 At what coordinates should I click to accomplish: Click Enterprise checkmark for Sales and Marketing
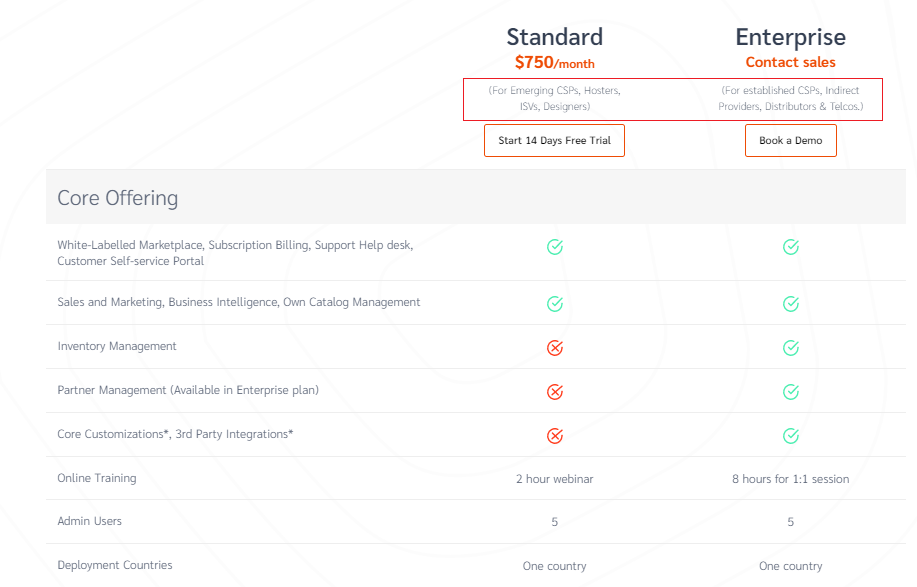click(x=791, y=304)
